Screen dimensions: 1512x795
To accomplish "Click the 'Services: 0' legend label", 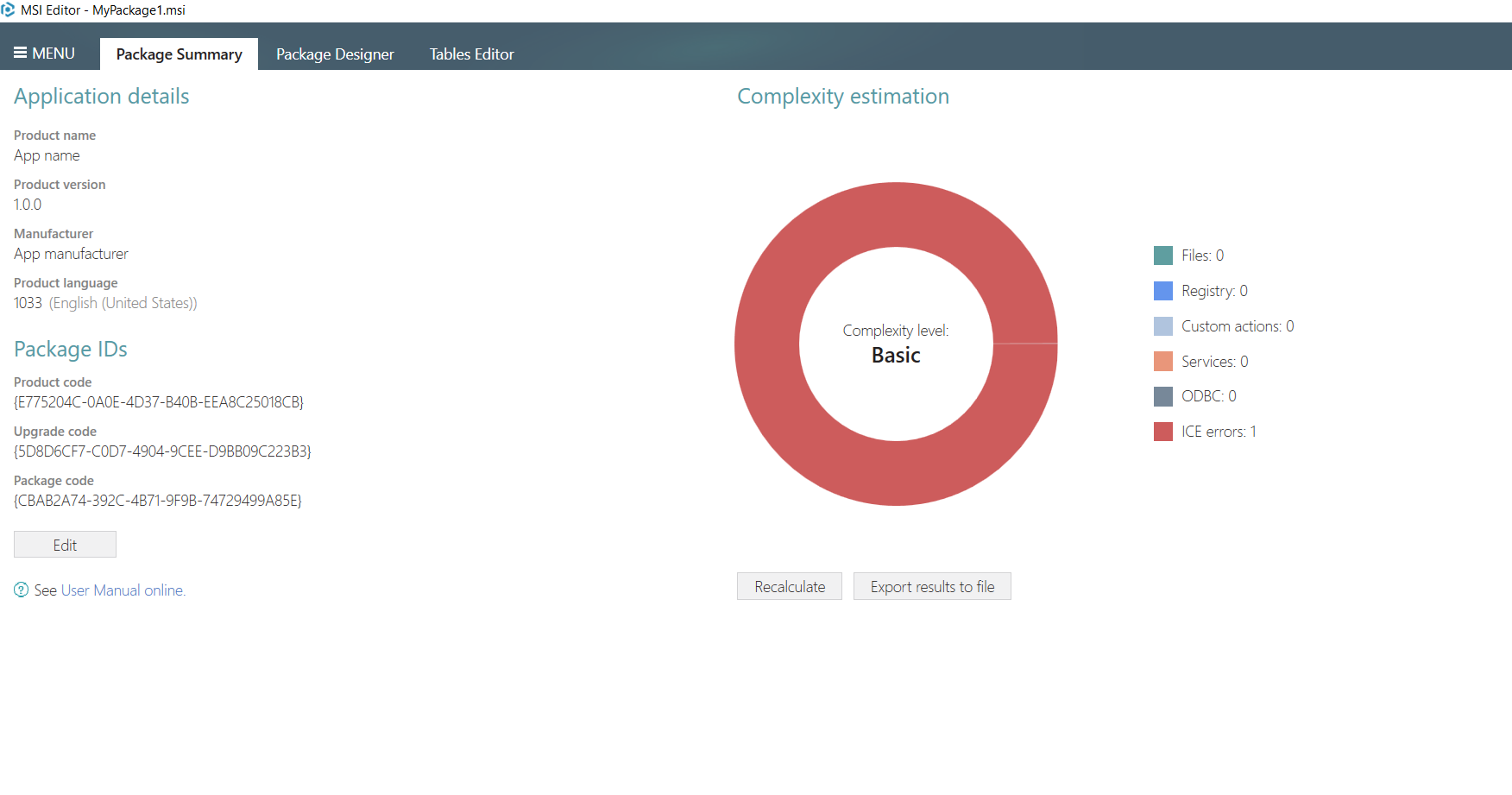I will pos(1214,362).
